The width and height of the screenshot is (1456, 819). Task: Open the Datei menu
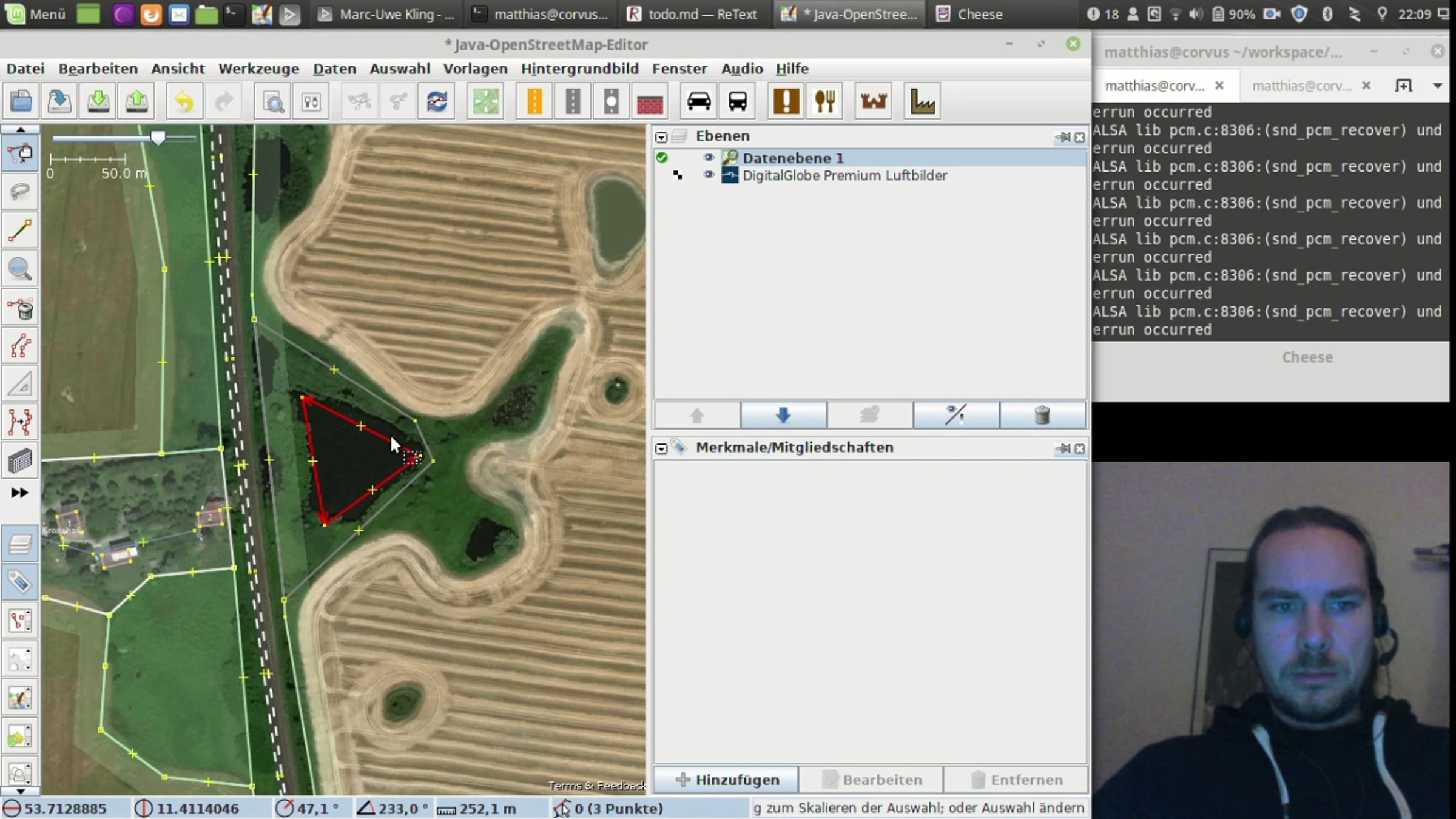(x=25, y=69)
